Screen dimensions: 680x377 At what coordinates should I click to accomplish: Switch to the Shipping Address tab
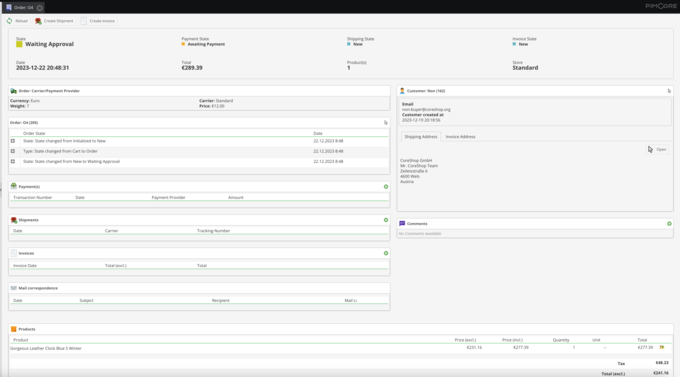point(421,137)
